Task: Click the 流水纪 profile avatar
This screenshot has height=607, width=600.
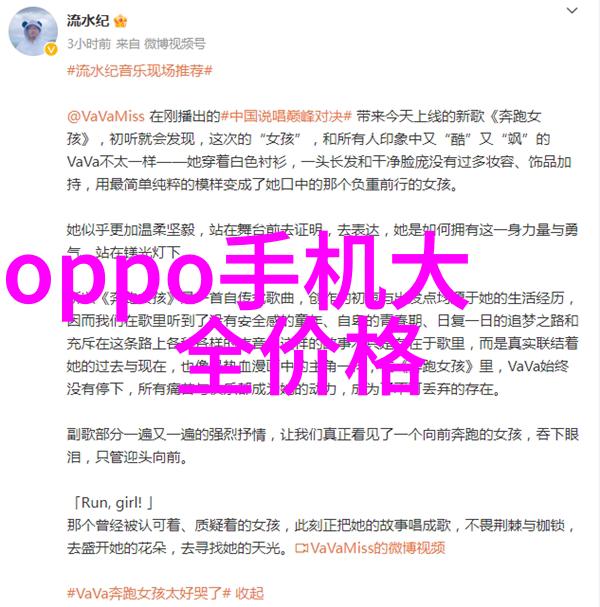Action: click(x=33, y=31)
